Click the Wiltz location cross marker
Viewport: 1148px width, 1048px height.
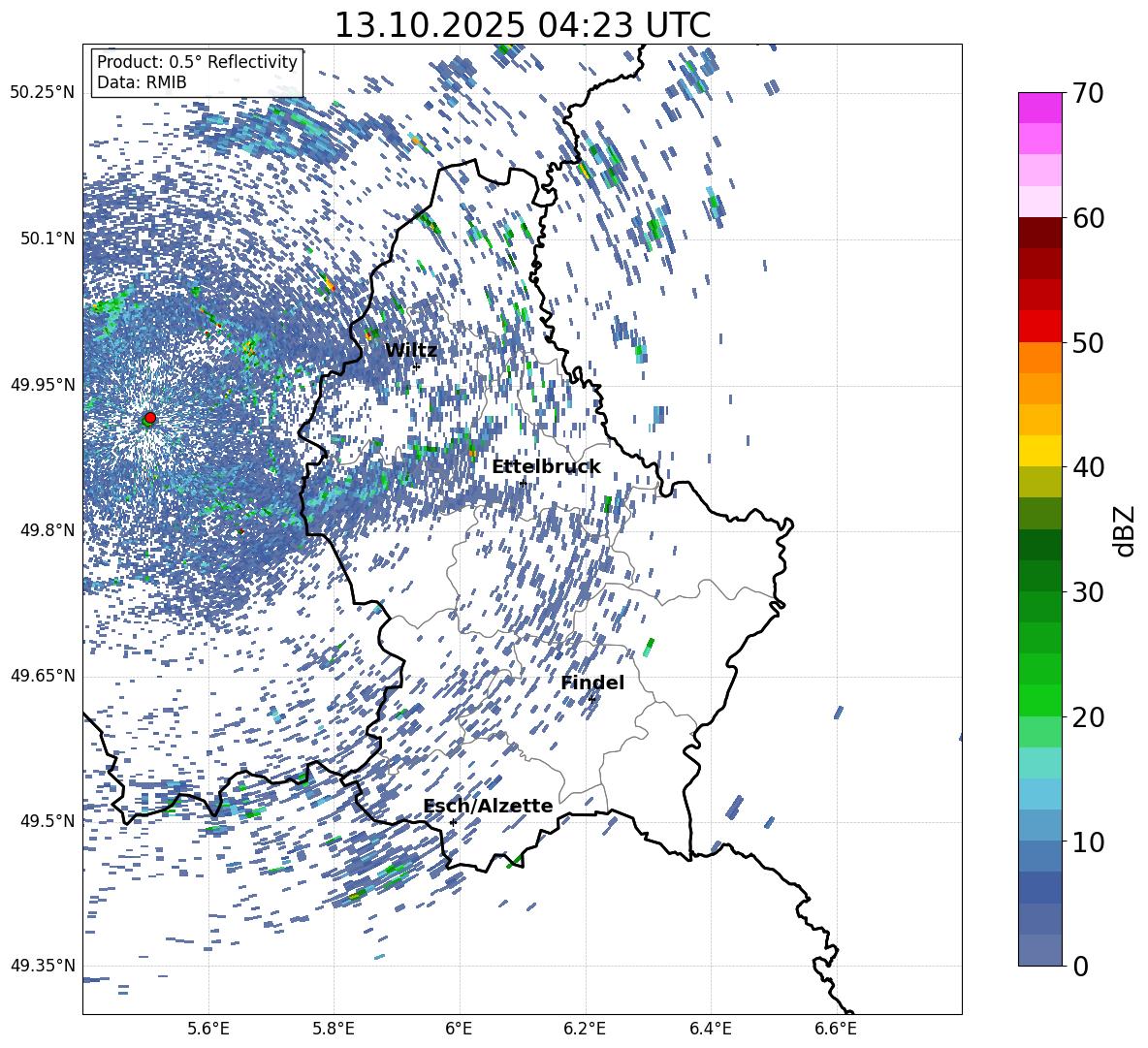[x=416, y=366]
